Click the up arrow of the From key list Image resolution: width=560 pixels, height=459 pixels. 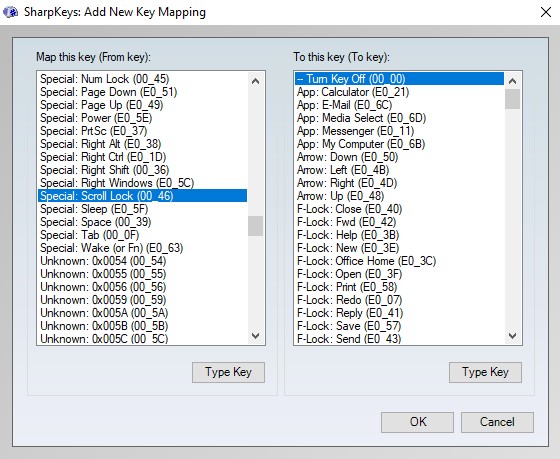click(x=255, y=81)
